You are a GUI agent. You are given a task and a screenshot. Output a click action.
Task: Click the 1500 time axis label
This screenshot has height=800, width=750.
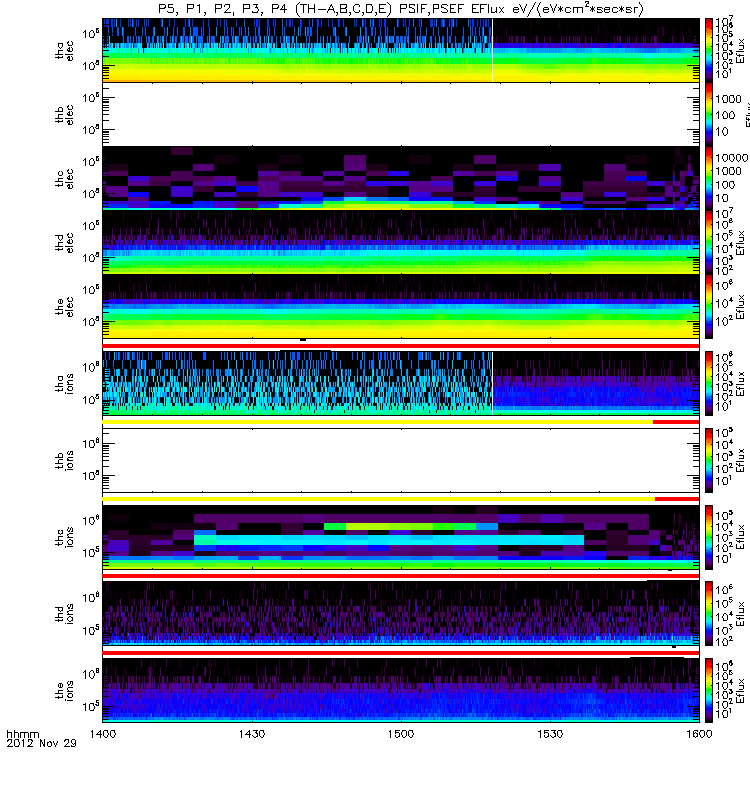coord(401,734)
